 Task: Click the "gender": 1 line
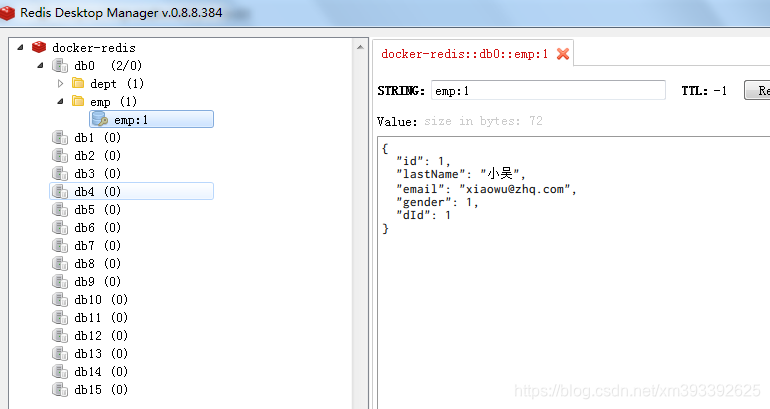pyautogui.click(x=437, y=202)
